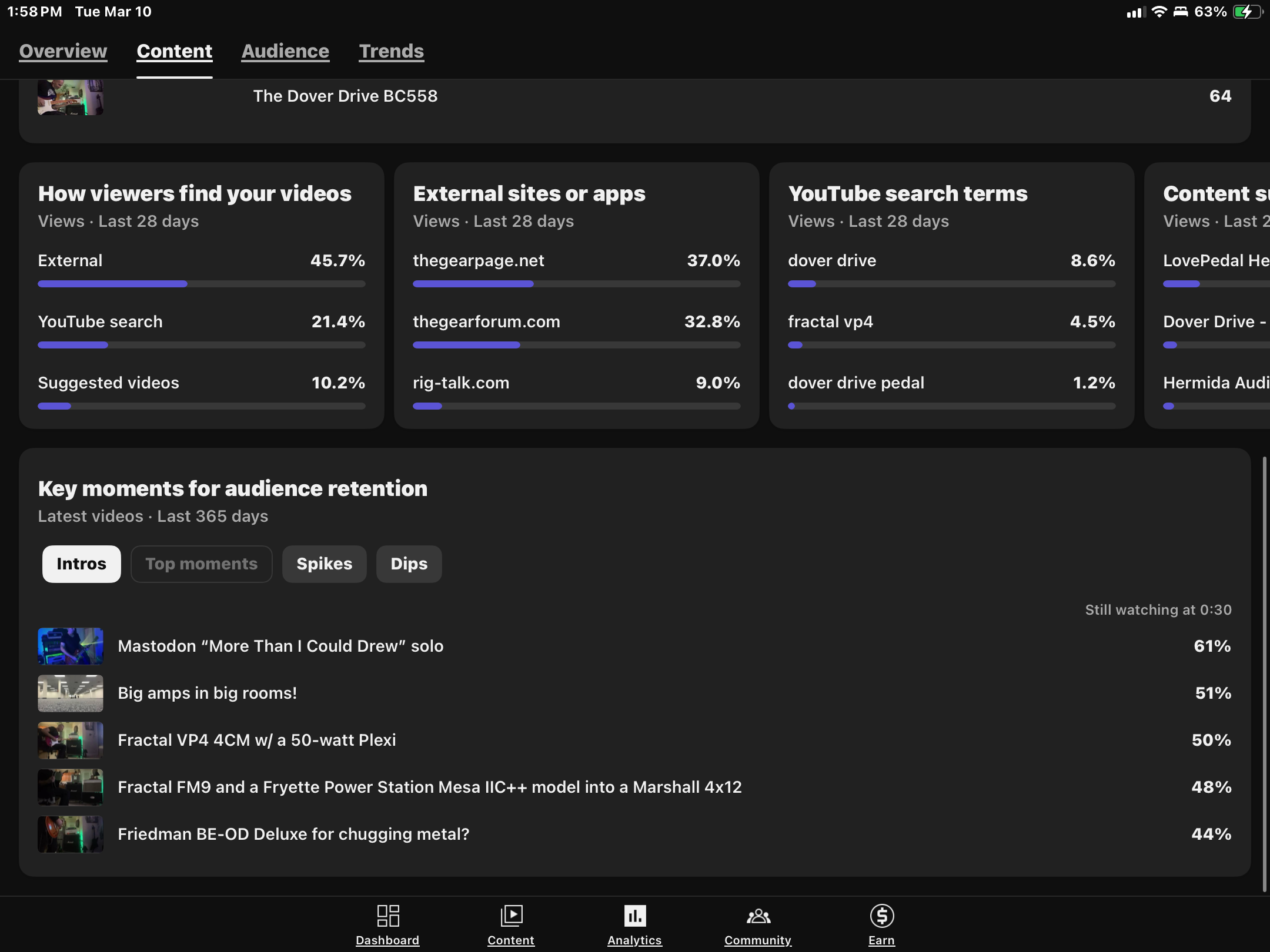
Task: Select the Intros filter chip
Action: 81,564
